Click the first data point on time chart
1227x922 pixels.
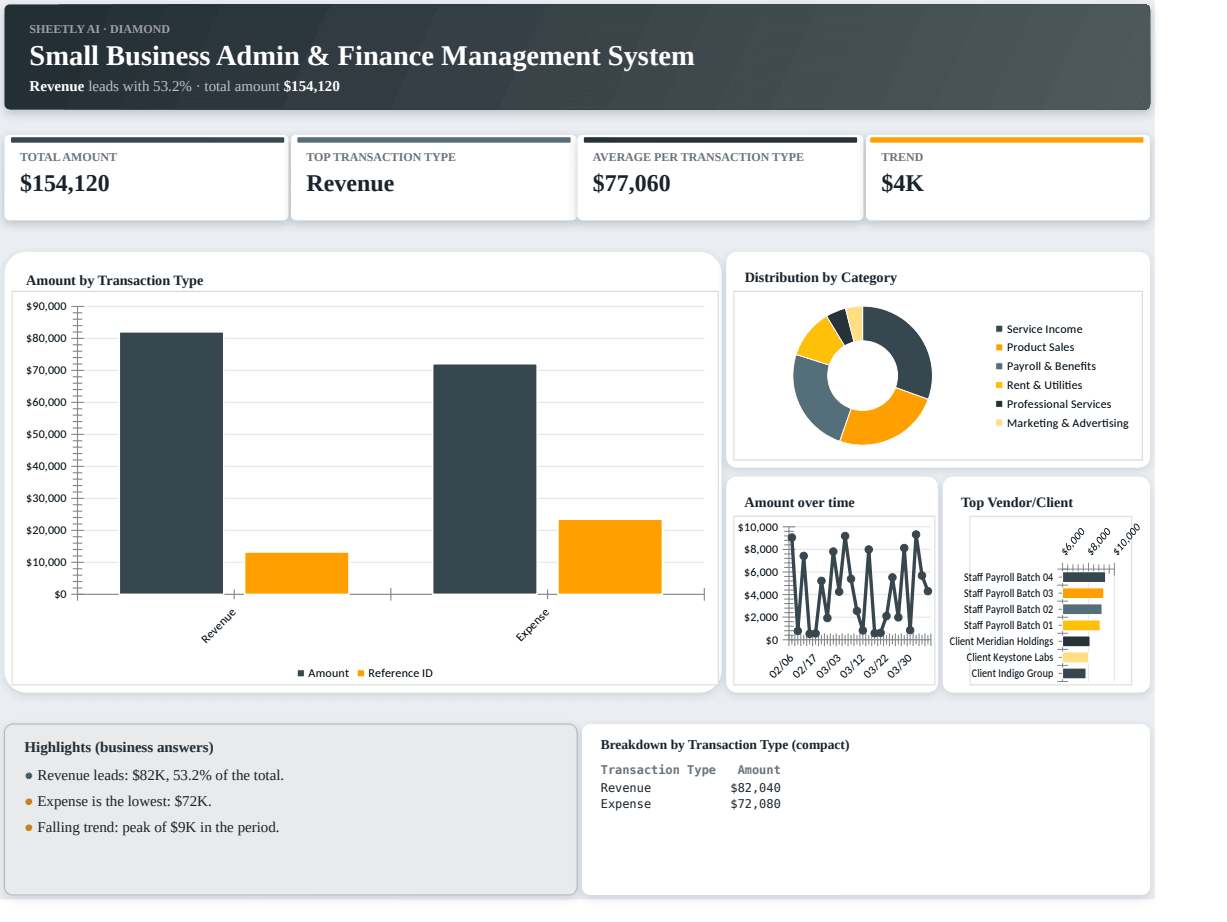(791, 538)
